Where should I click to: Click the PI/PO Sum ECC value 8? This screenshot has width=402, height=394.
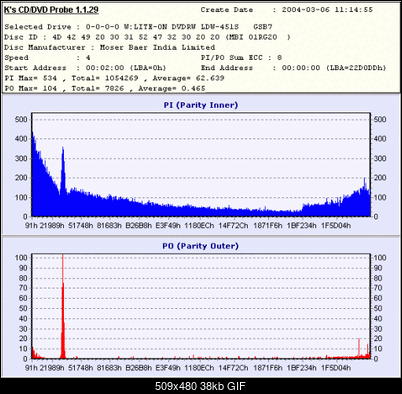coord(279,58)
